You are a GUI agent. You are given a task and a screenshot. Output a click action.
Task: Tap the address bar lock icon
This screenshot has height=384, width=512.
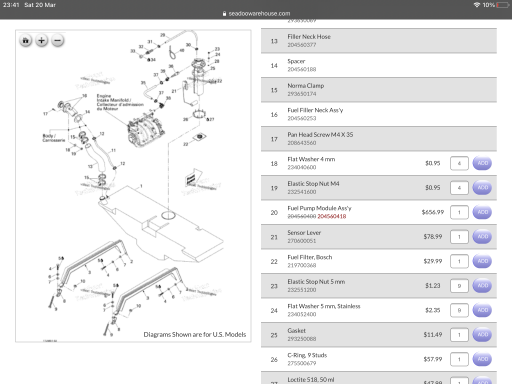pos(224,14)
